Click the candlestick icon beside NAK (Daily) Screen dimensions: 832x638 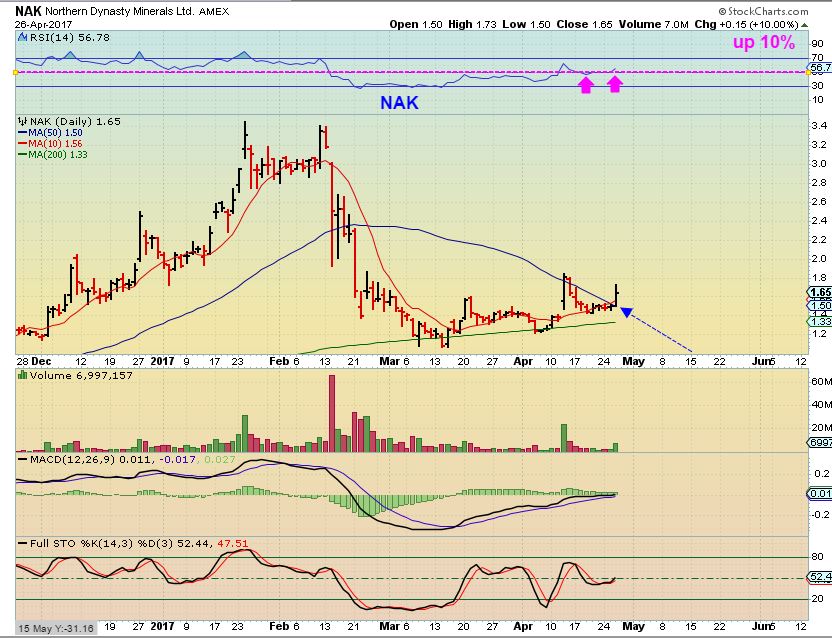pyautogui.click(x=23, y=121)
